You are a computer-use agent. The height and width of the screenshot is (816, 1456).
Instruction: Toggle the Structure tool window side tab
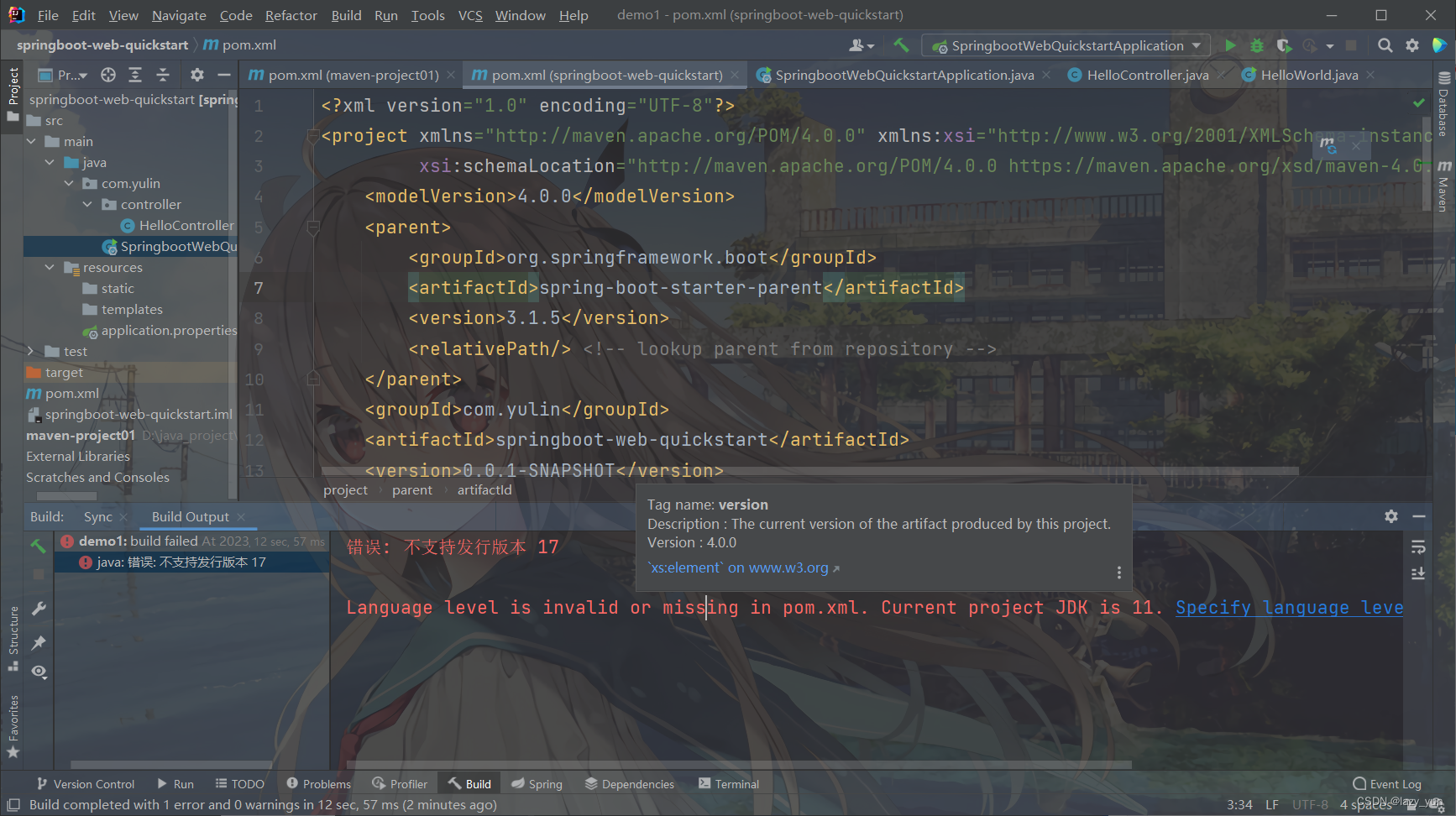[13, 638]
